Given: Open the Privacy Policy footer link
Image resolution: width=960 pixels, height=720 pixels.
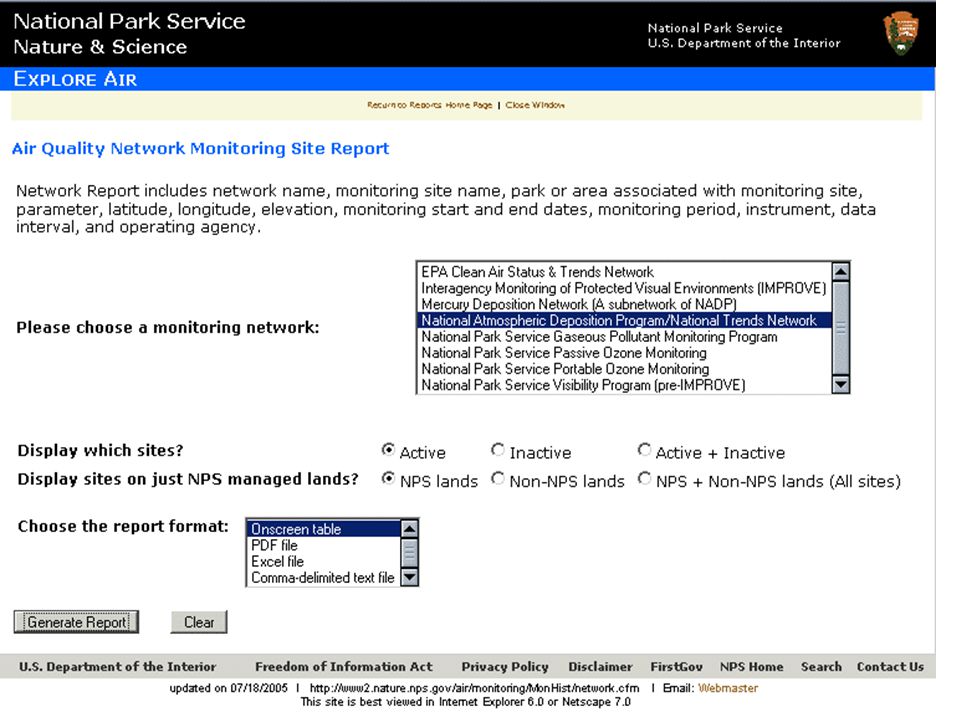Looking at the screenshot, I should [x=505, y=667].
